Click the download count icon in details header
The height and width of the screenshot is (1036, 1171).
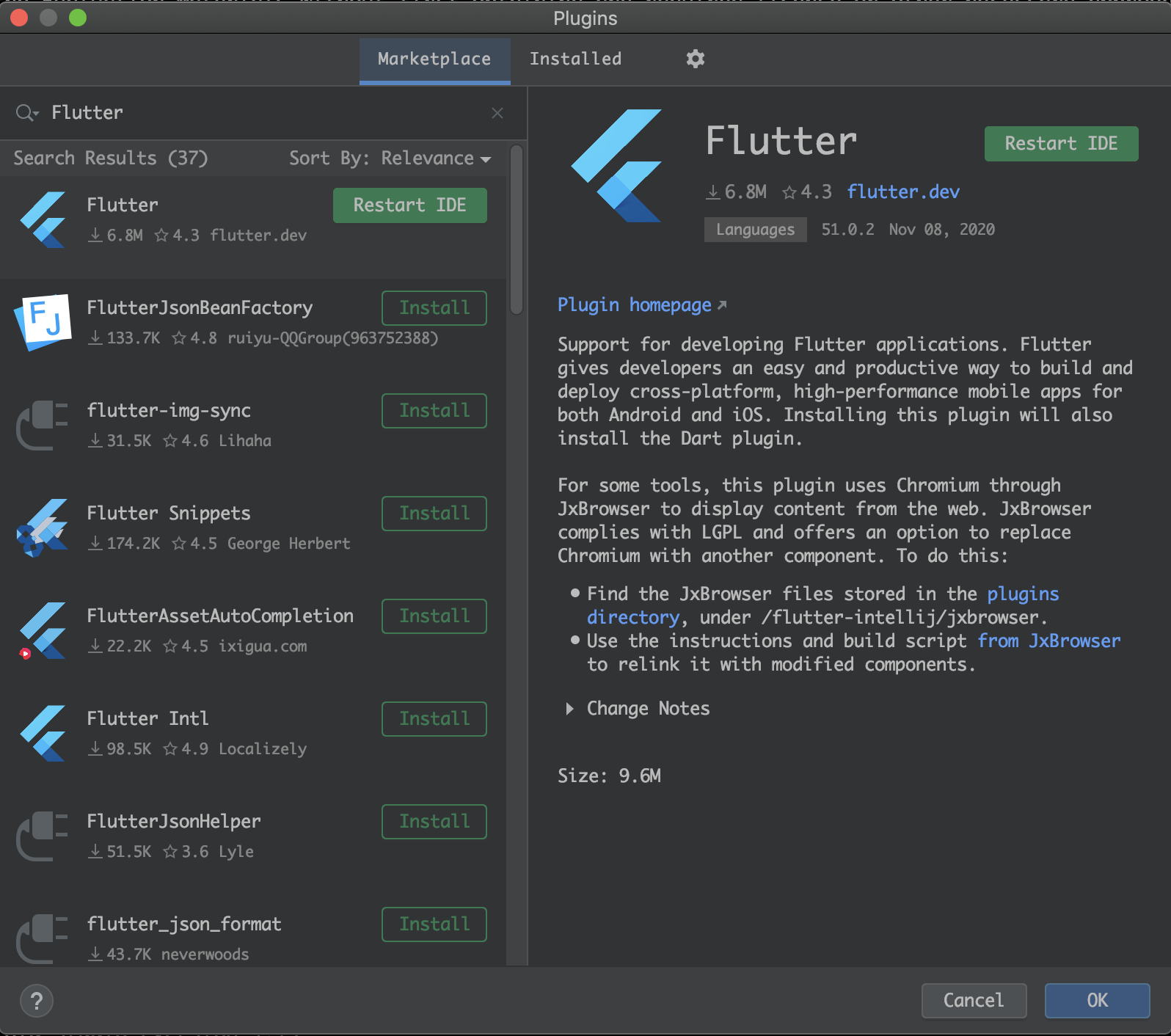click(713, 192)
